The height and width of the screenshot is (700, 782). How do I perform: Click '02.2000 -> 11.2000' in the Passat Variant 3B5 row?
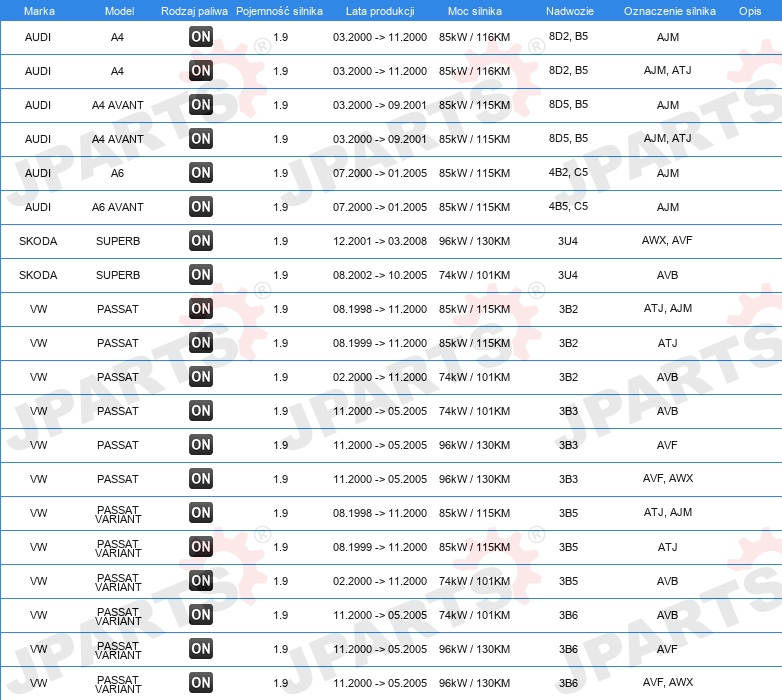pyautogui.click(x=380, y=581)
